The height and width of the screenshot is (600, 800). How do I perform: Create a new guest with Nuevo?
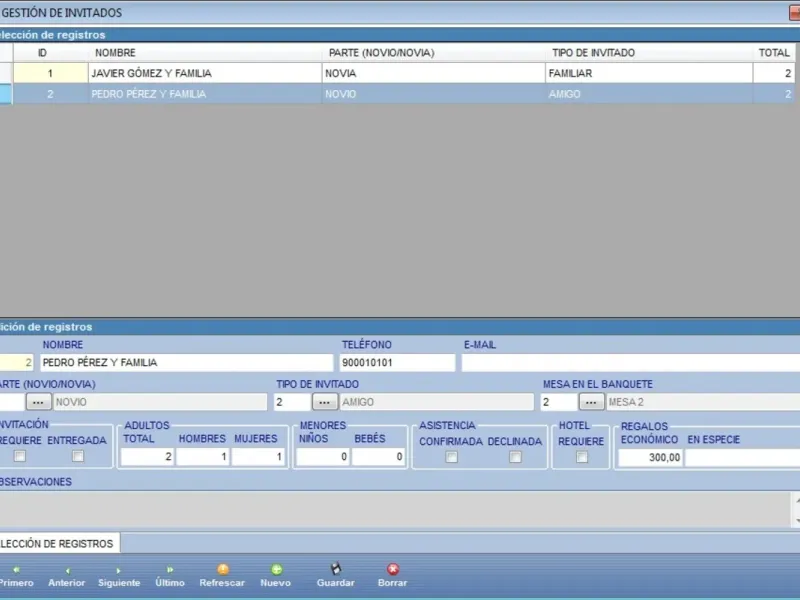pyautogui.click(x=276, y=576)
